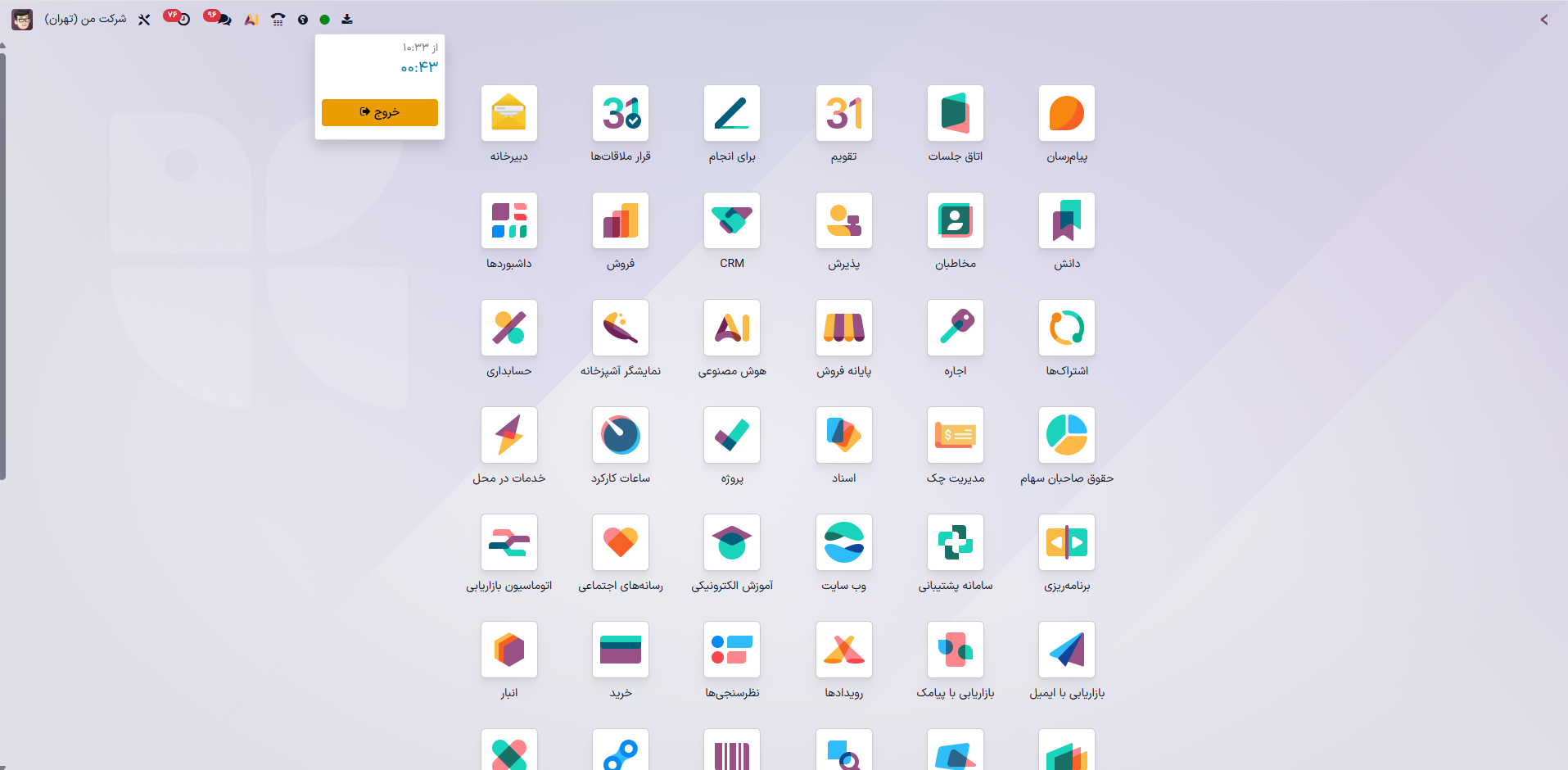Open the Shareholders' Equity (حقوق صاحبان سهام) app
The height and width of the screenshot is (770, 1568).
tap(1067, 435)
